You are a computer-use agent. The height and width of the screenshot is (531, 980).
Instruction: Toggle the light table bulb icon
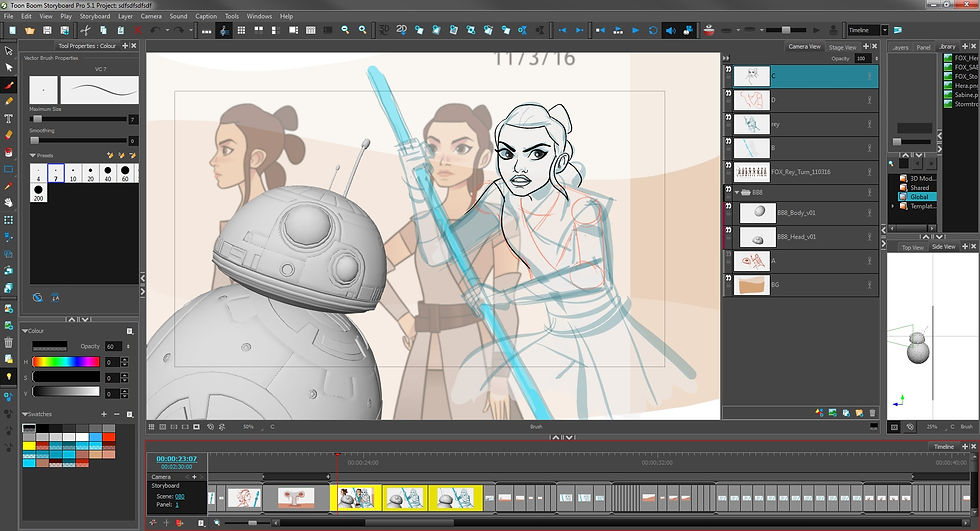pyautogui.click(x=9, y=376)
